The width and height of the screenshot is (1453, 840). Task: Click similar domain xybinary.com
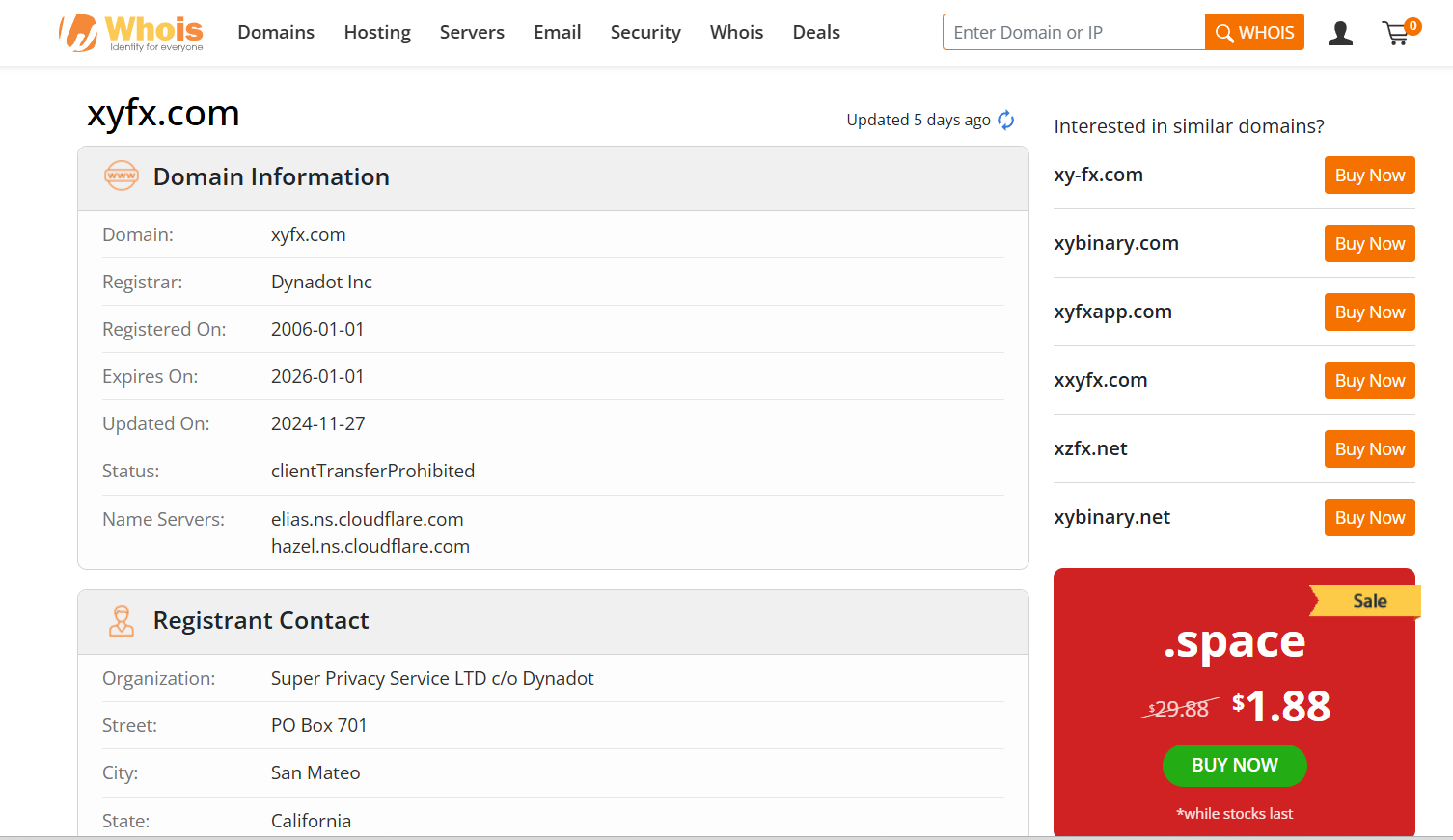1116,243
